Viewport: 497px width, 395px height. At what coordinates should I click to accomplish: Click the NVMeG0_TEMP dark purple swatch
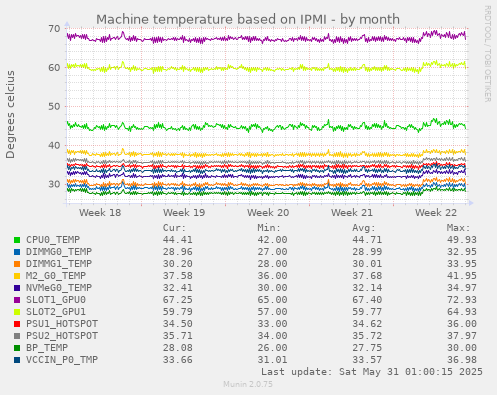click(17, 288)
